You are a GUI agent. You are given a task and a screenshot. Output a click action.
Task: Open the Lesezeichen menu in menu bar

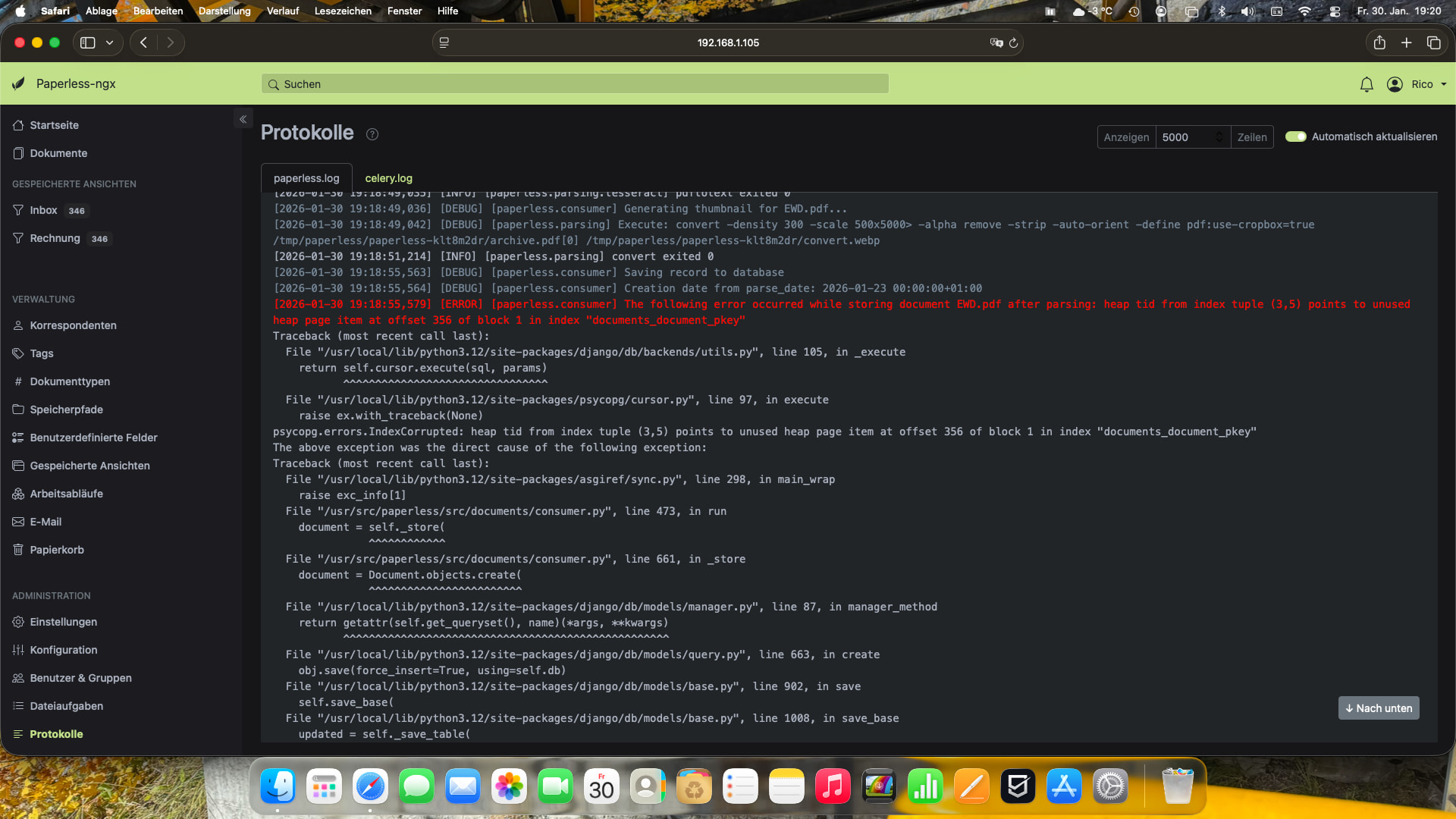[343, 11]
